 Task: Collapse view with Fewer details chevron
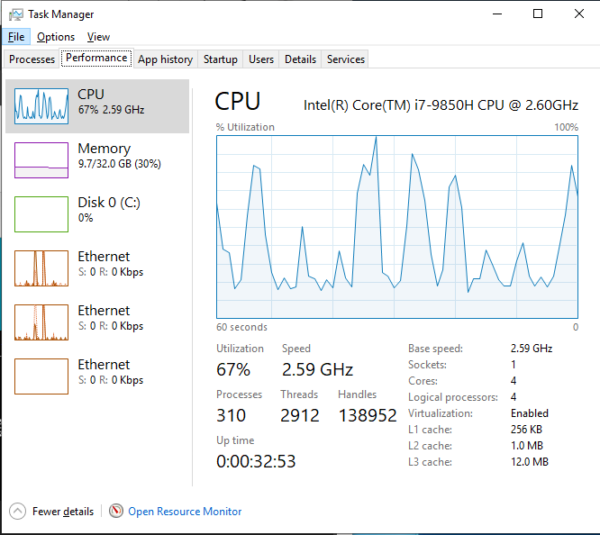point(18,511)
